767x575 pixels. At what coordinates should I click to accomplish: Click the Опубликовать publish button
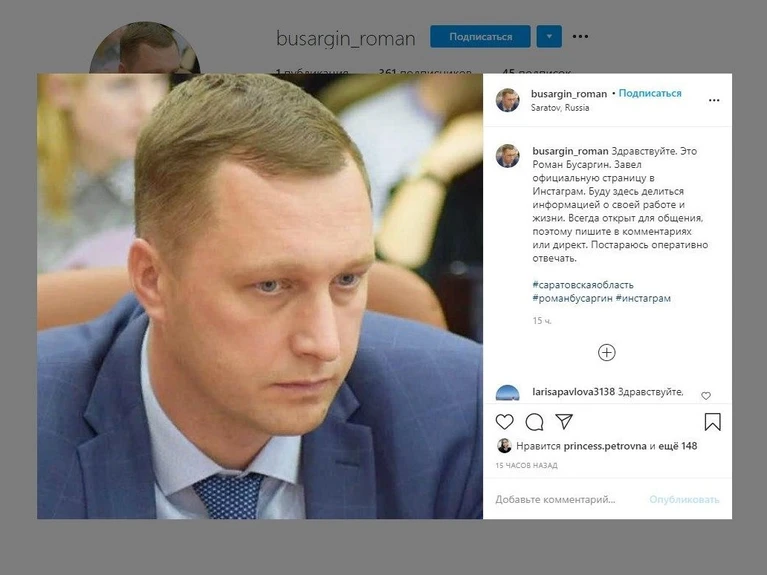coord(684,500)
